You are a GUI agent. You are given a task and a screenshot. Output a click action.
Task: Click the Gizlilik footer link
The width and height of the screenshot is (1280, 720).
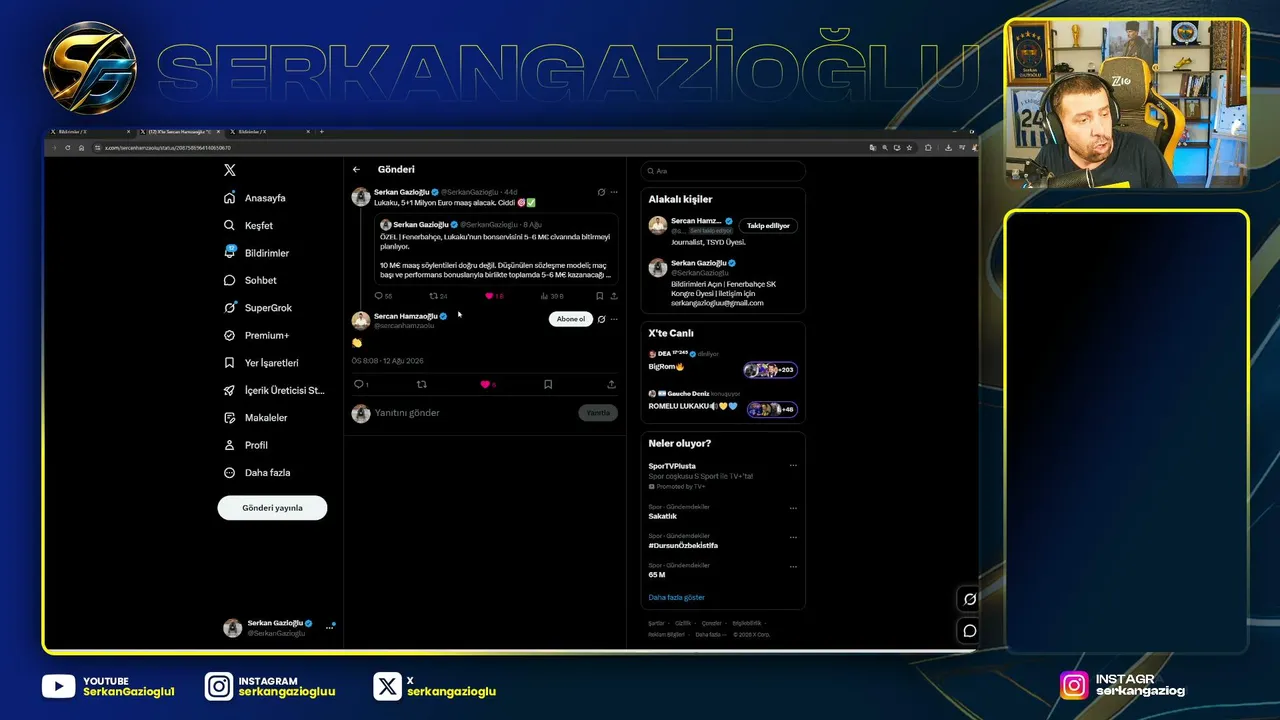(x=683, y=623)
